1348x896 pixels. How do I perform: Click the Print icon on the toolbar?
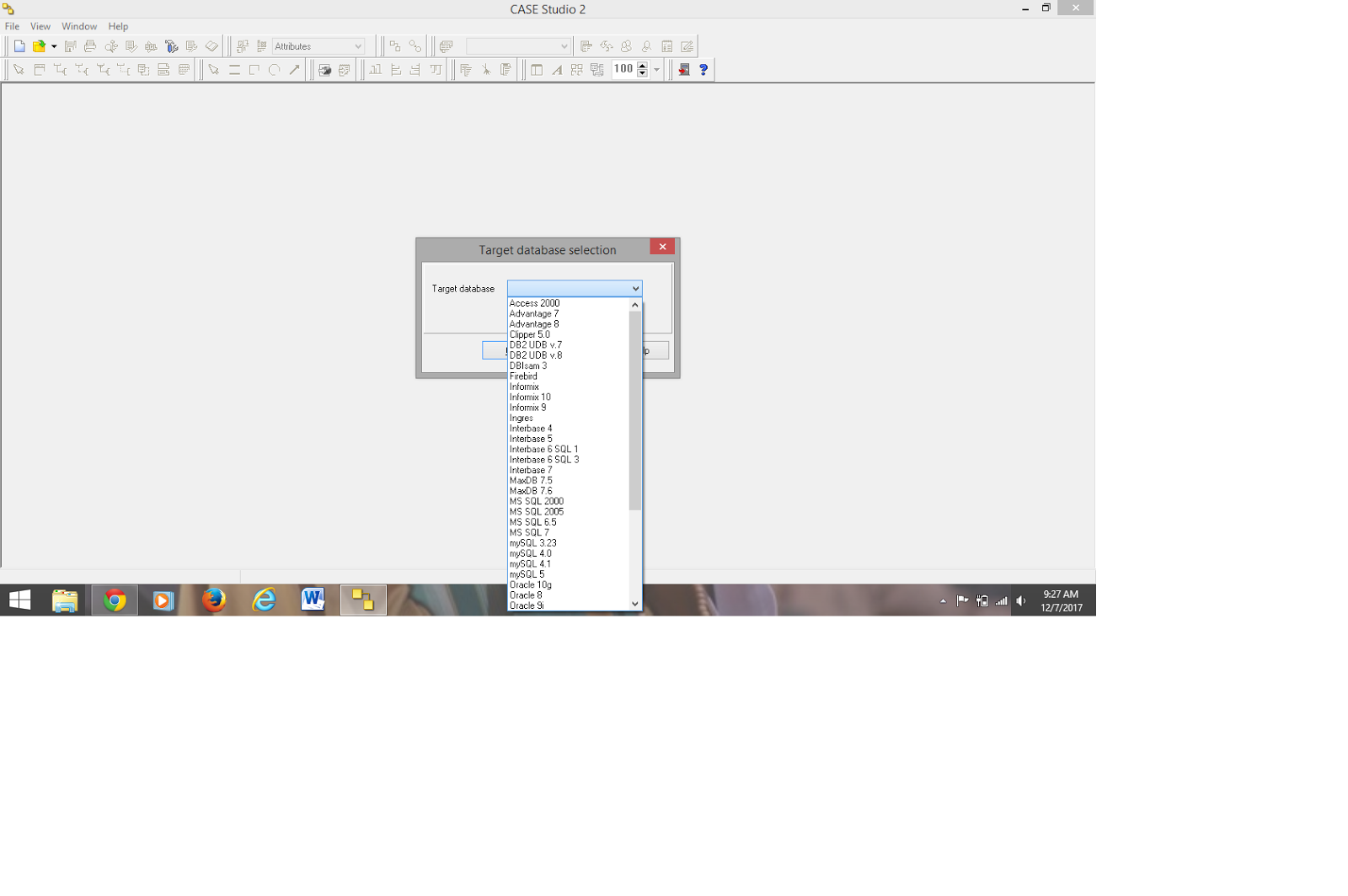coord(89,46)
